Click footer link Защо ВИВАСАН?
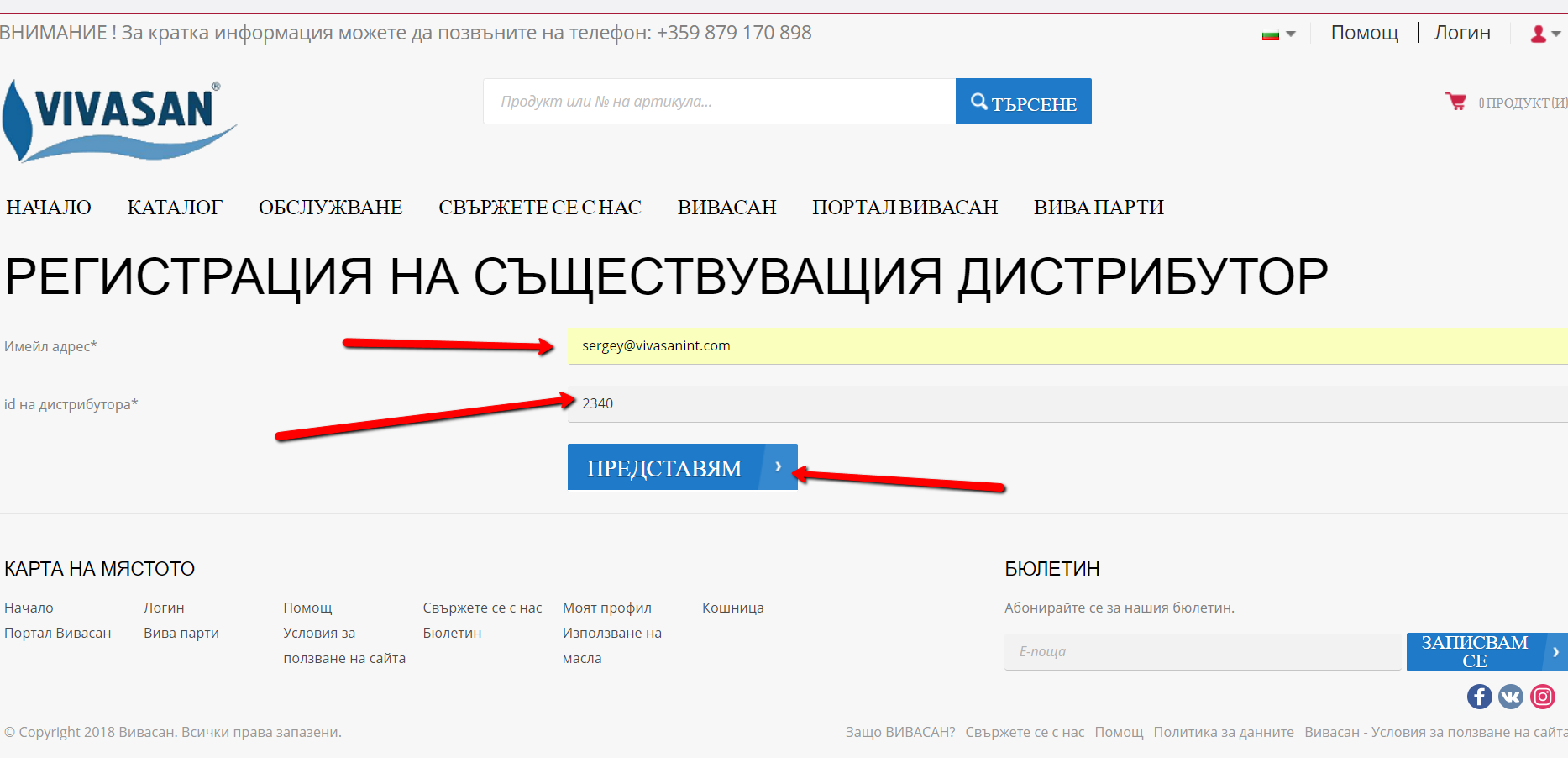The image size is (1568, 758). pyautogui.click(x=900, y=732)
